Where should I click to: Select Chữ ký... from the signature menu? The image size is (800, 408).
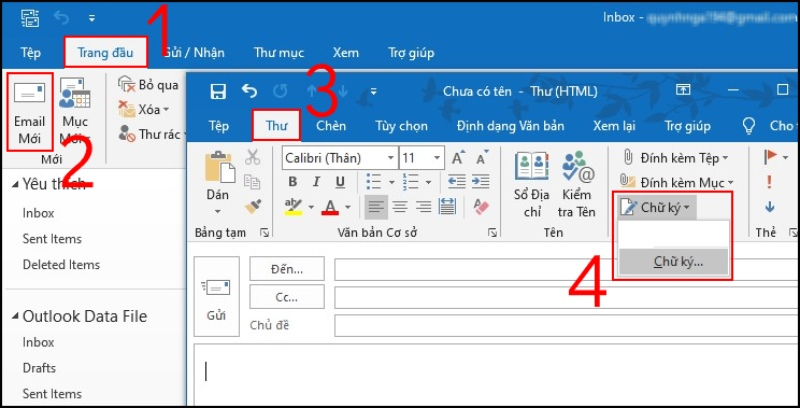[677, 262]
